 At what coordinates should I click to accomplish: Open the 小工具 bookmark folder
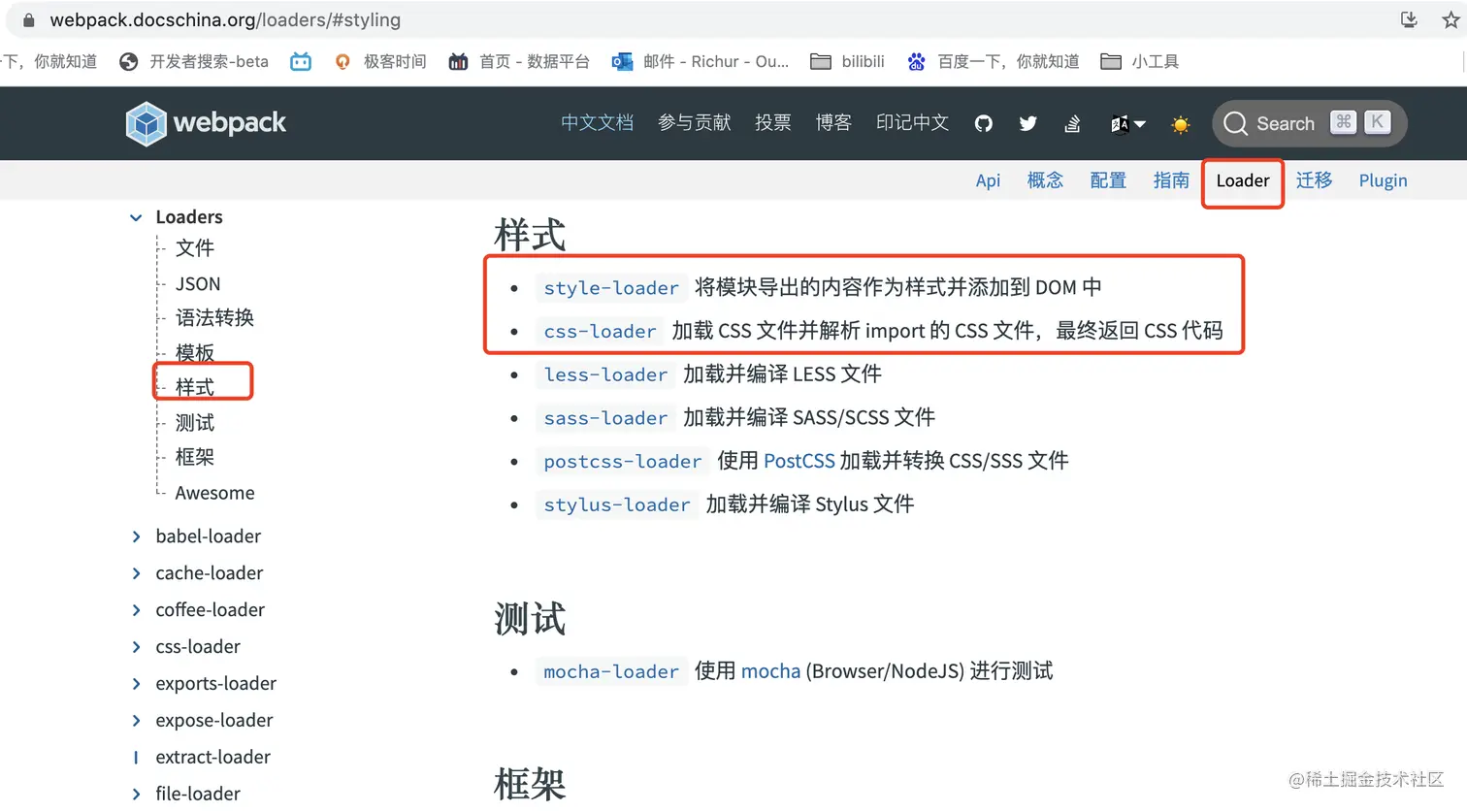1139,61
